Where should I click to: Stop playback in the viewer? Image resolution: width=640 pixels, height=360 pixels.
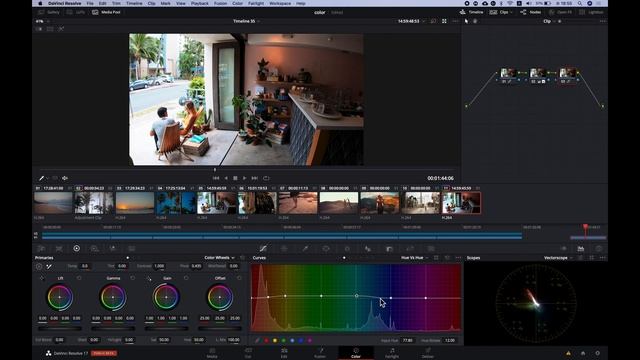[x=235, y=178]
